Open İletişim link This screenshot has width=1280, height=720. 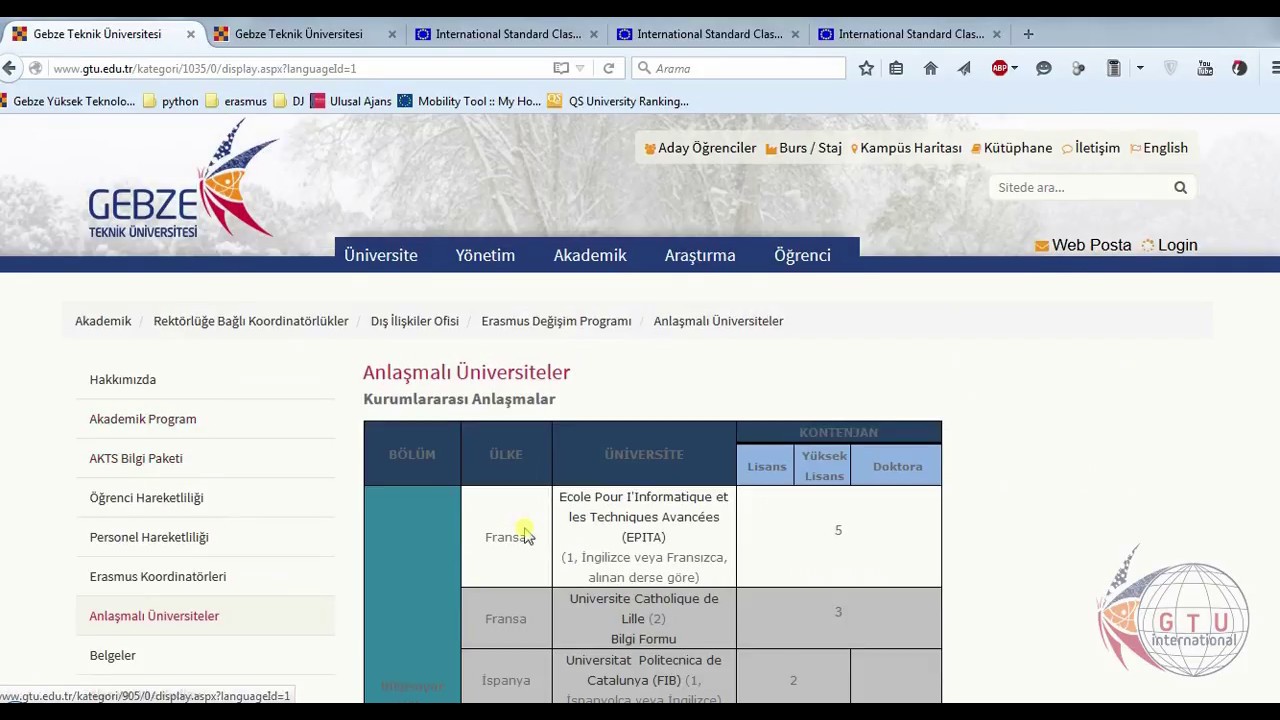coord(1091,148)
